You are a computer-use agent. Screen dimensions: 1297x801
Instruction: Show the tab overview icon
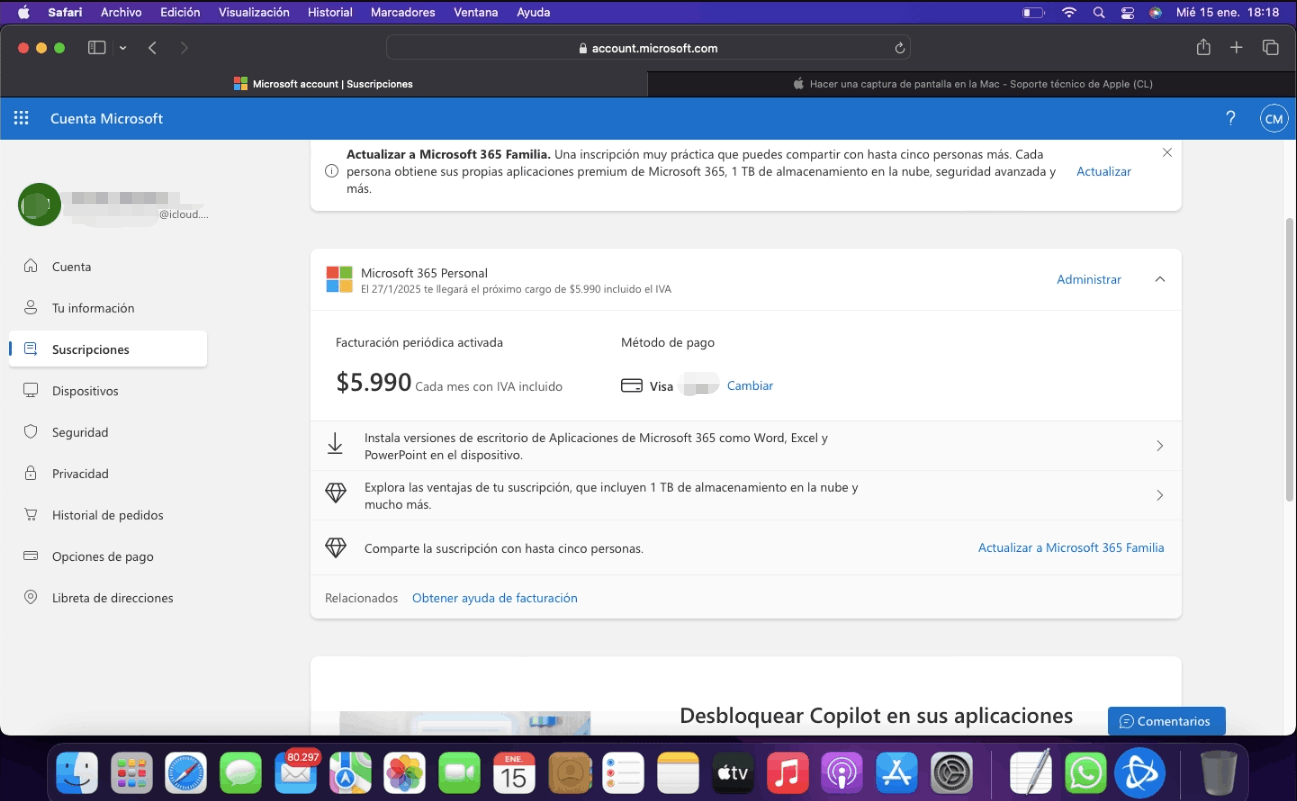click(1270, 48)
